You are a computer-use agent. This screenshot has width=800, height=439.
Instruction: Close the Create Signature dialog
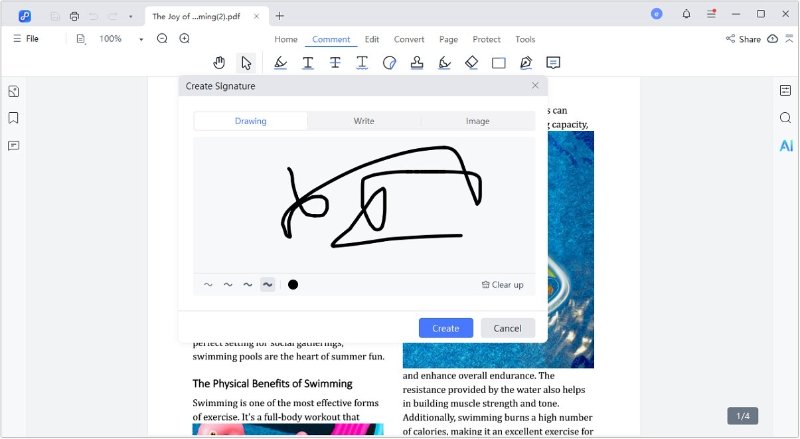point(535,85)
